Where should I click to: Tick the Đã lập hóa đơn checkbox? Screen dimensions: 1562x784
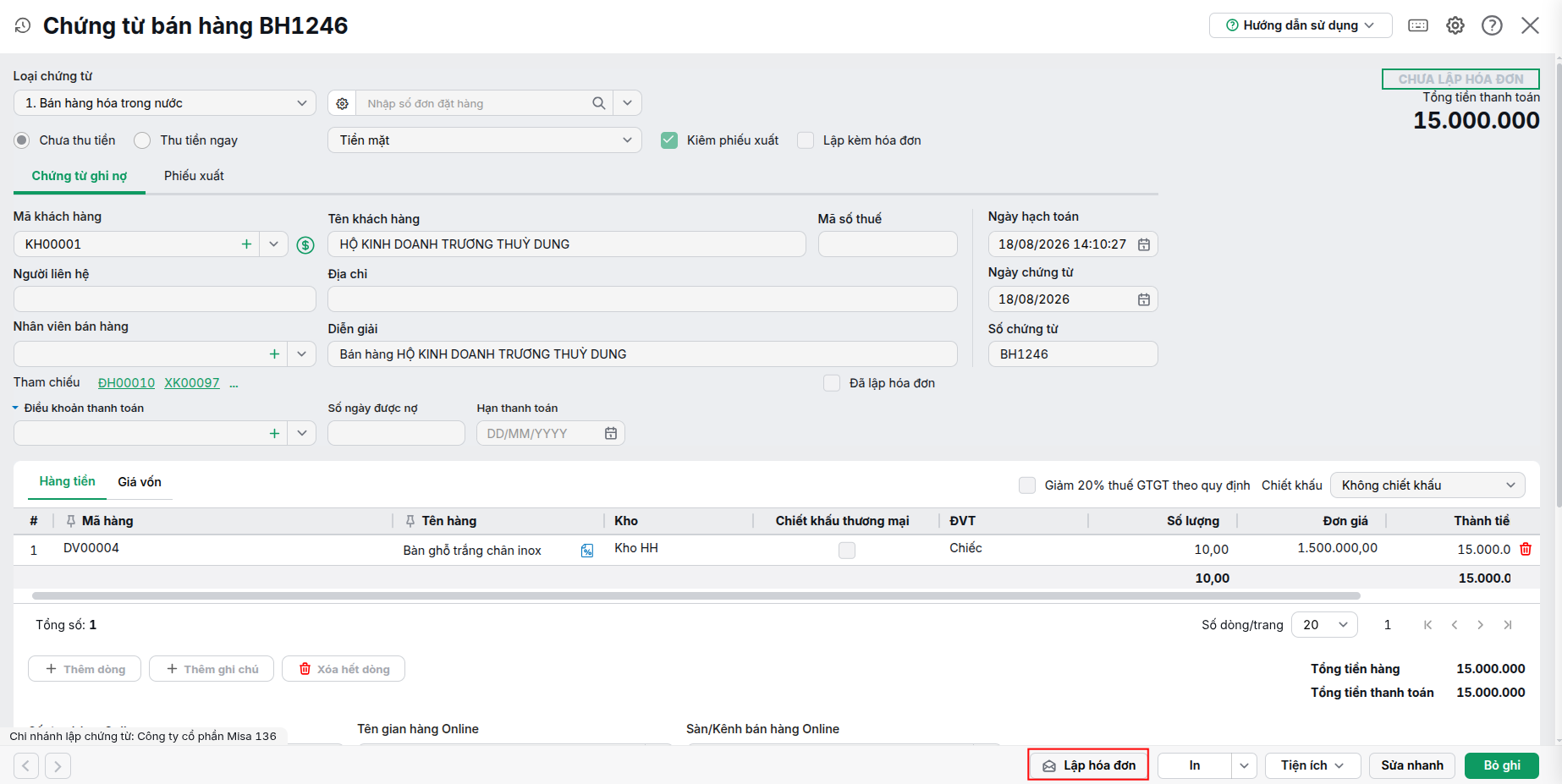tap(832, 383)
